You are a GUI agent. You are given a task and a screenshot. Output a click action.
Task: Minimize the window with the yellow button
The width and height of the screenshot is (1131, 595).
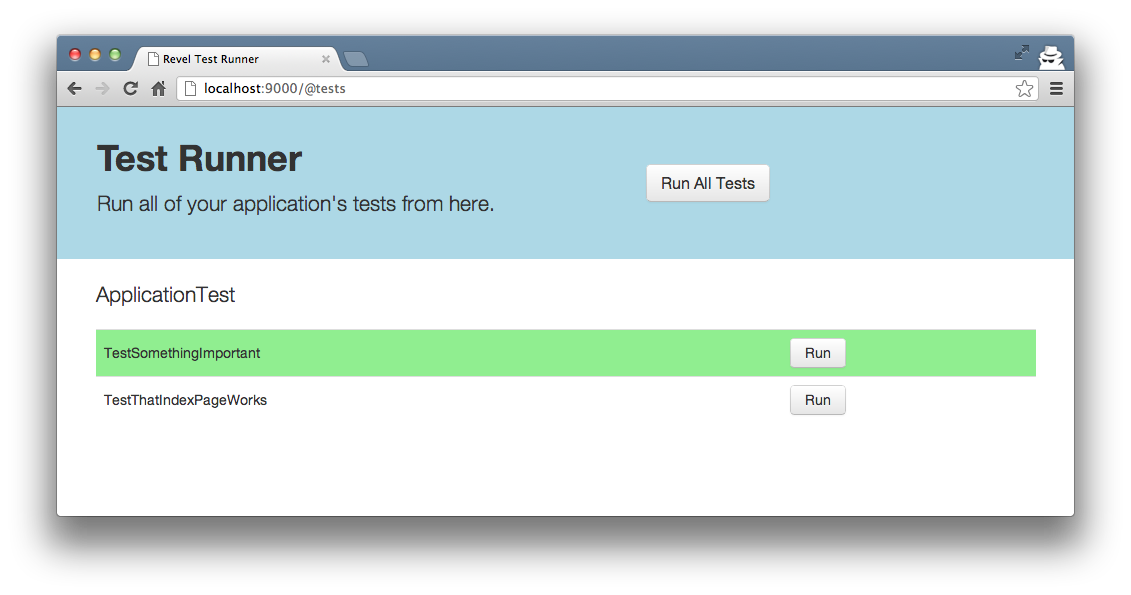95,55
